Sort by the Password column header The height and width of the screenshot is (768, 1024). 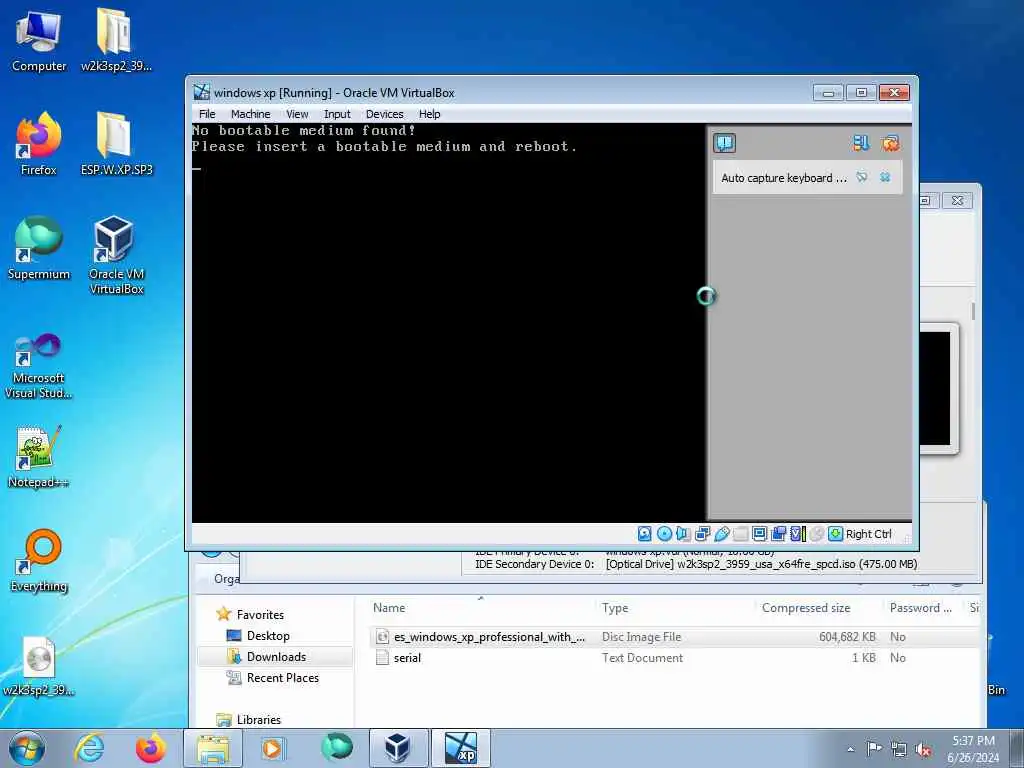point(921,608)
